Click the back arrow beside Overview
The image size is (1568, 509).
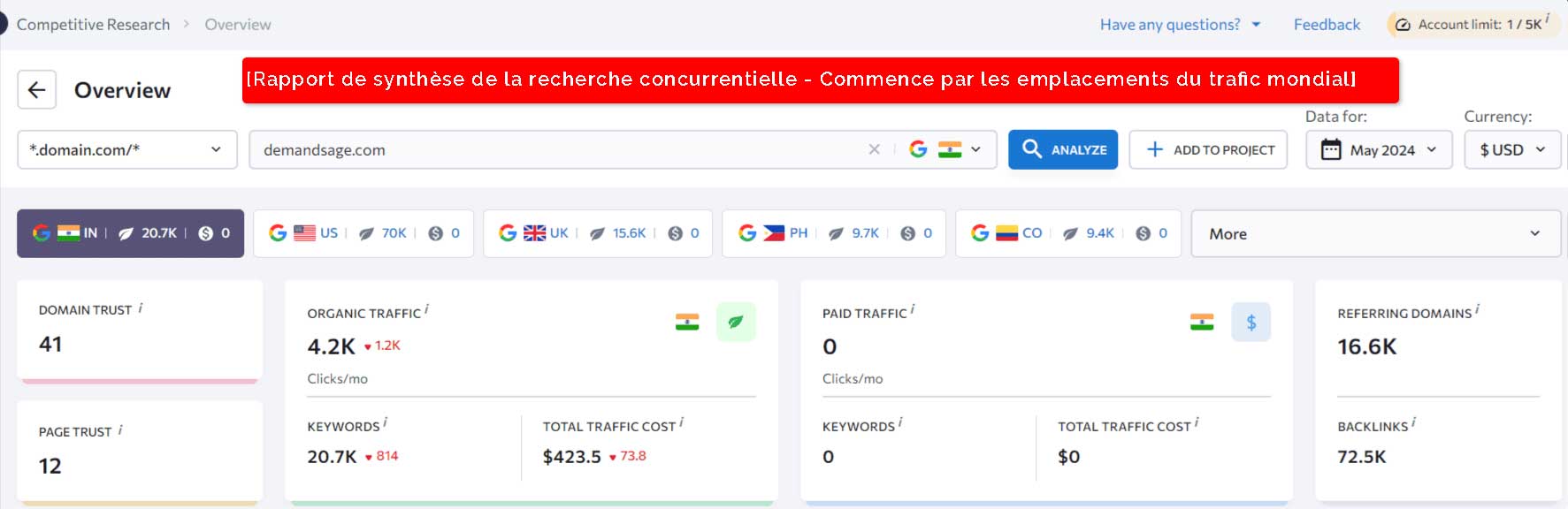(x=37, y=89)
